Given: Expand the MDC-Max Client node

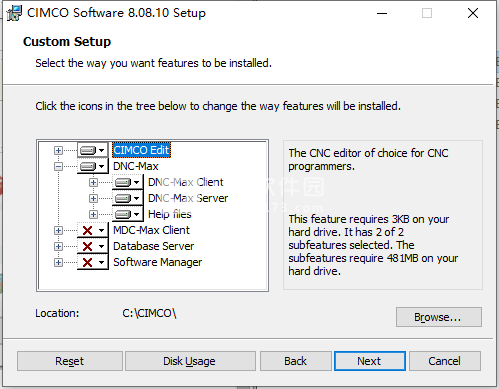Looking at the screenshot, I should click(x=58, y=230).
